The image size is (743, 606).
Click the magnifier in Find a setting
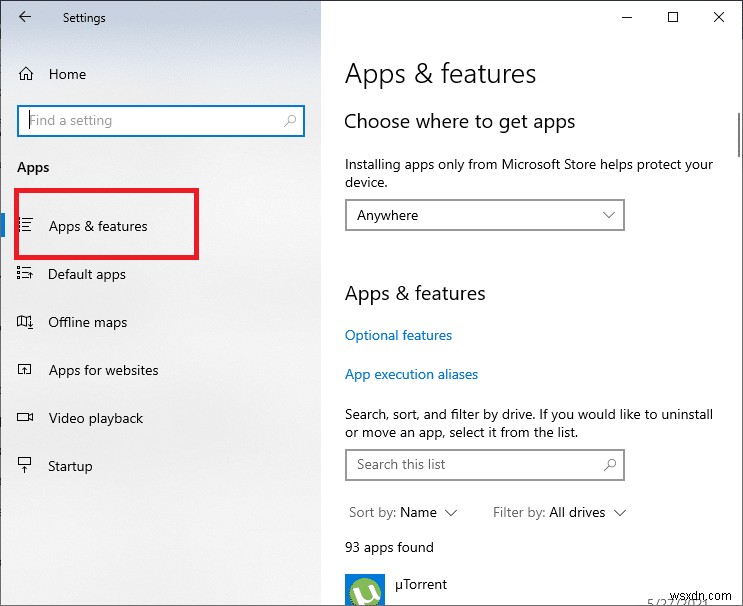(x=290, y=121)
